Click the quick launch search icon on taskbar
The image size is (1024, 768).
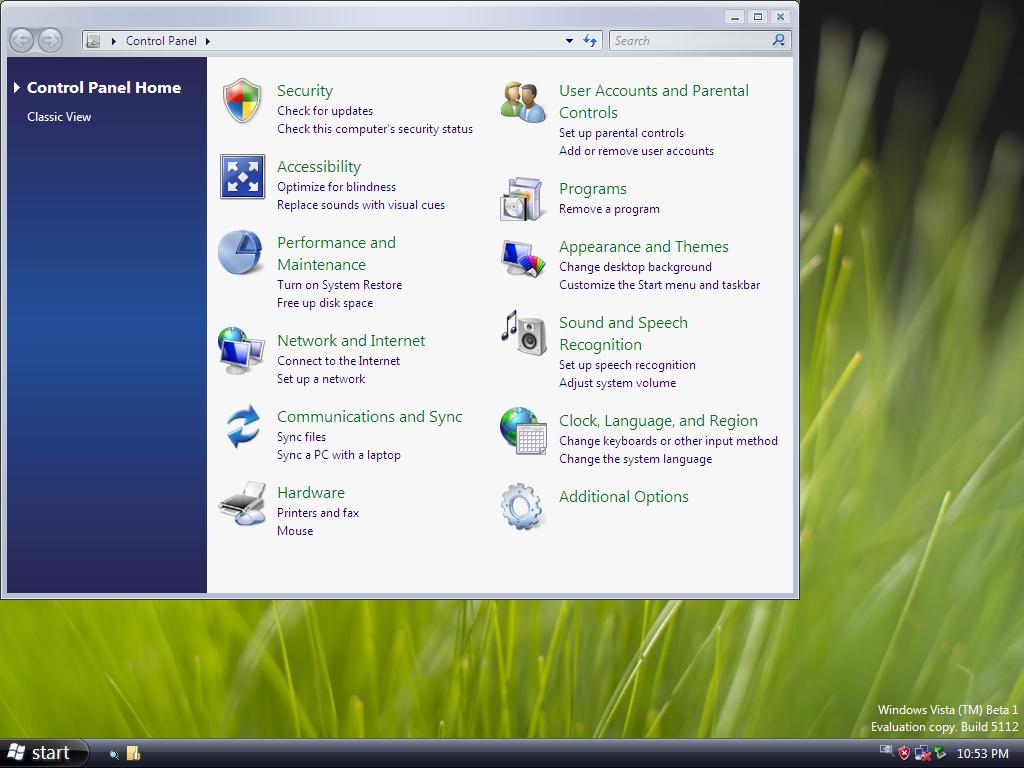114,754
